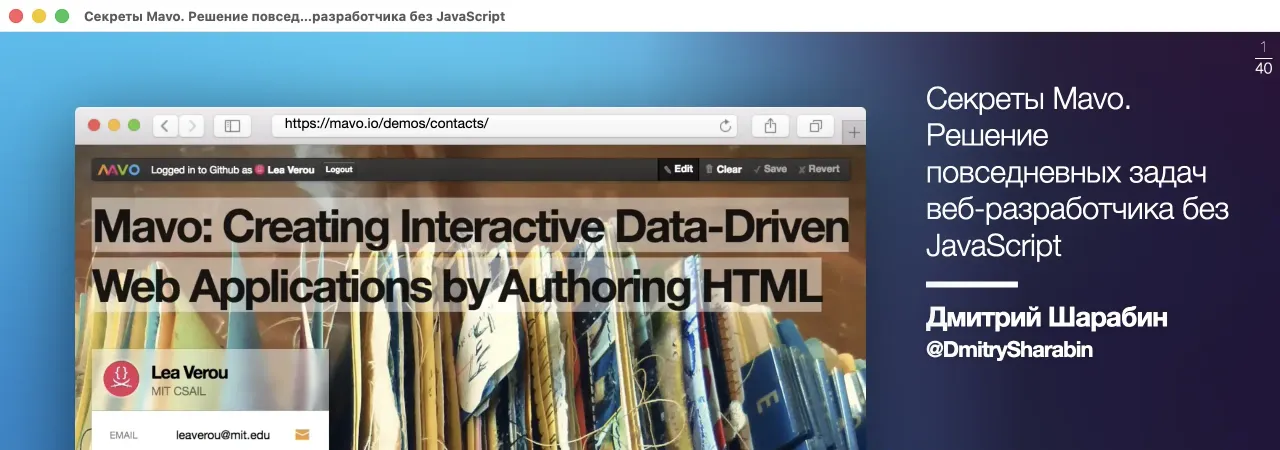
Task: Click the Logout button in Mavo bar
Action: (339, 169)
